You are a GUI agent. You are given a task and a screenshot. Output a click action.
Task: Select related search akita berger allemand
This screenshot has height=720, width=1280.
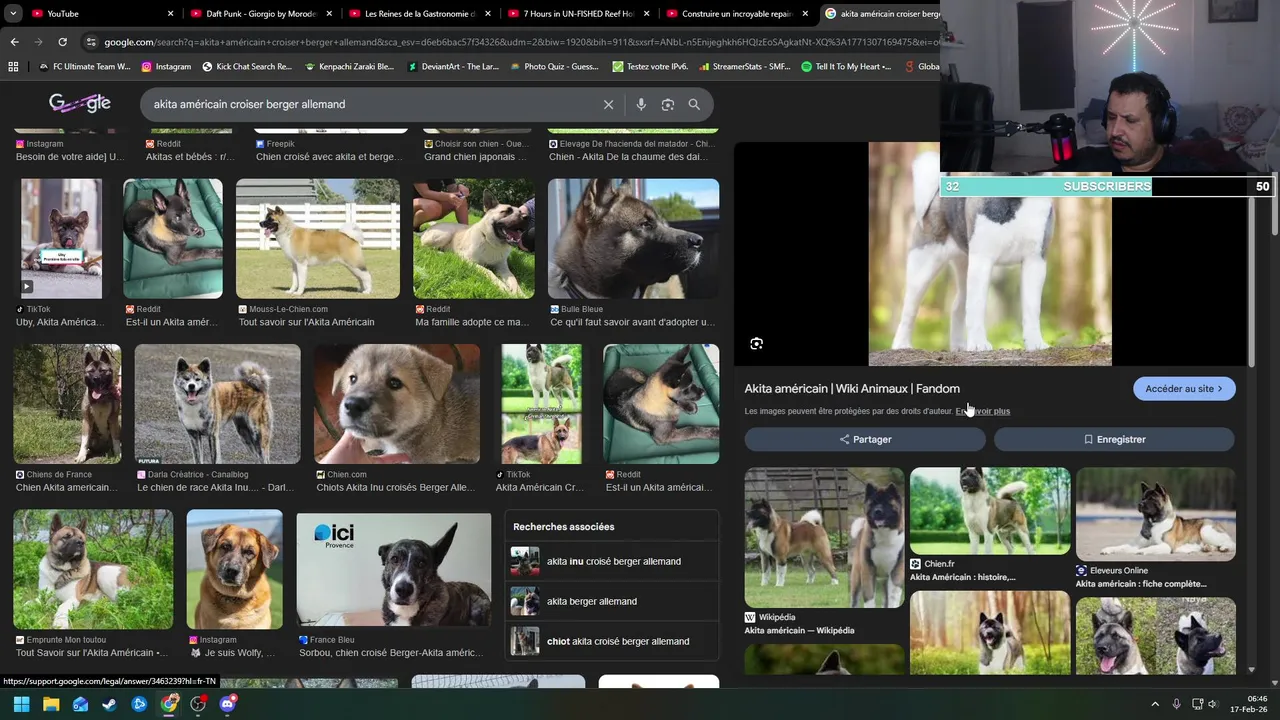click(x=612, y=601)
